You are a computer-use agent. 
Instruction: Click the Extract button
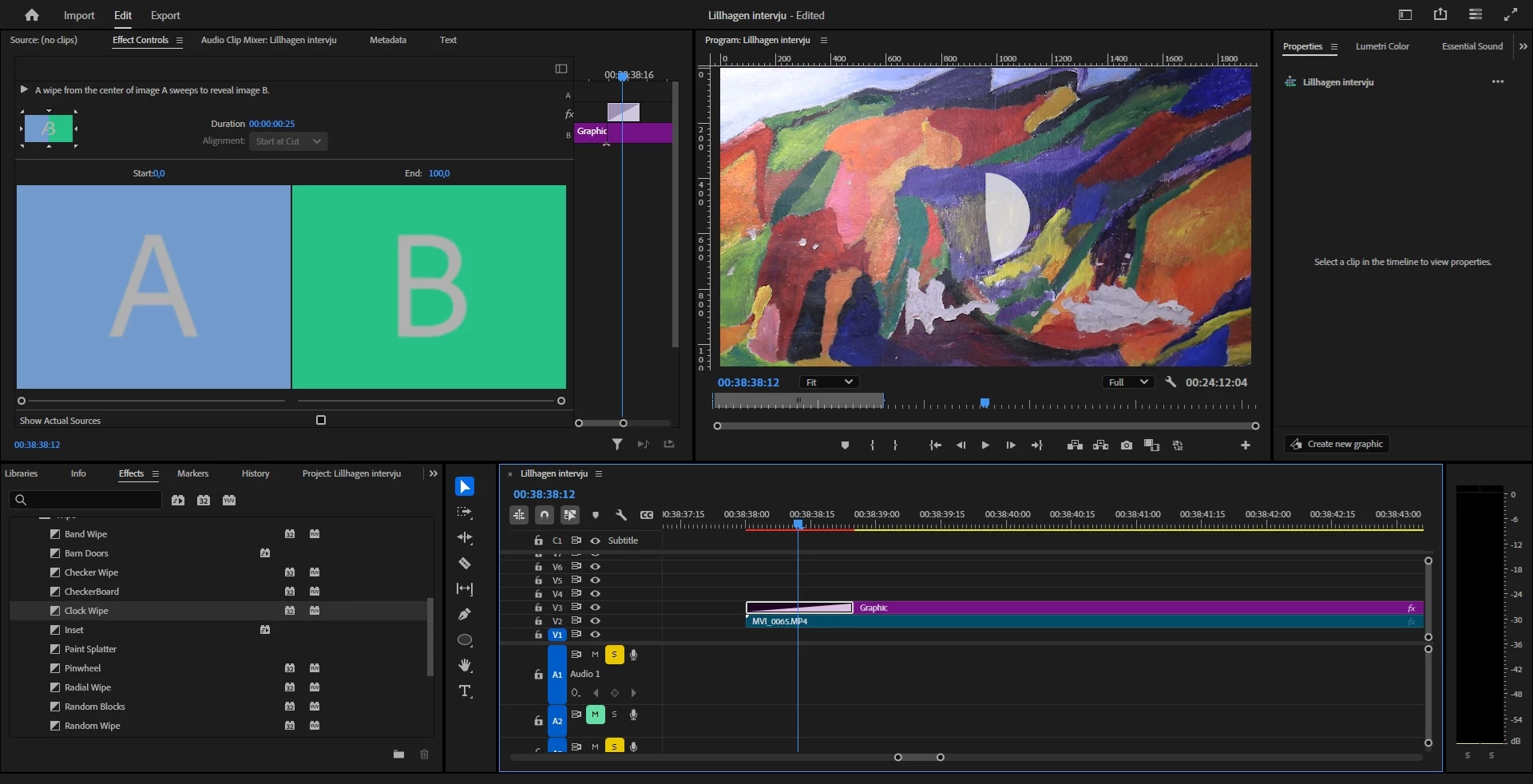coord(1100,445)
